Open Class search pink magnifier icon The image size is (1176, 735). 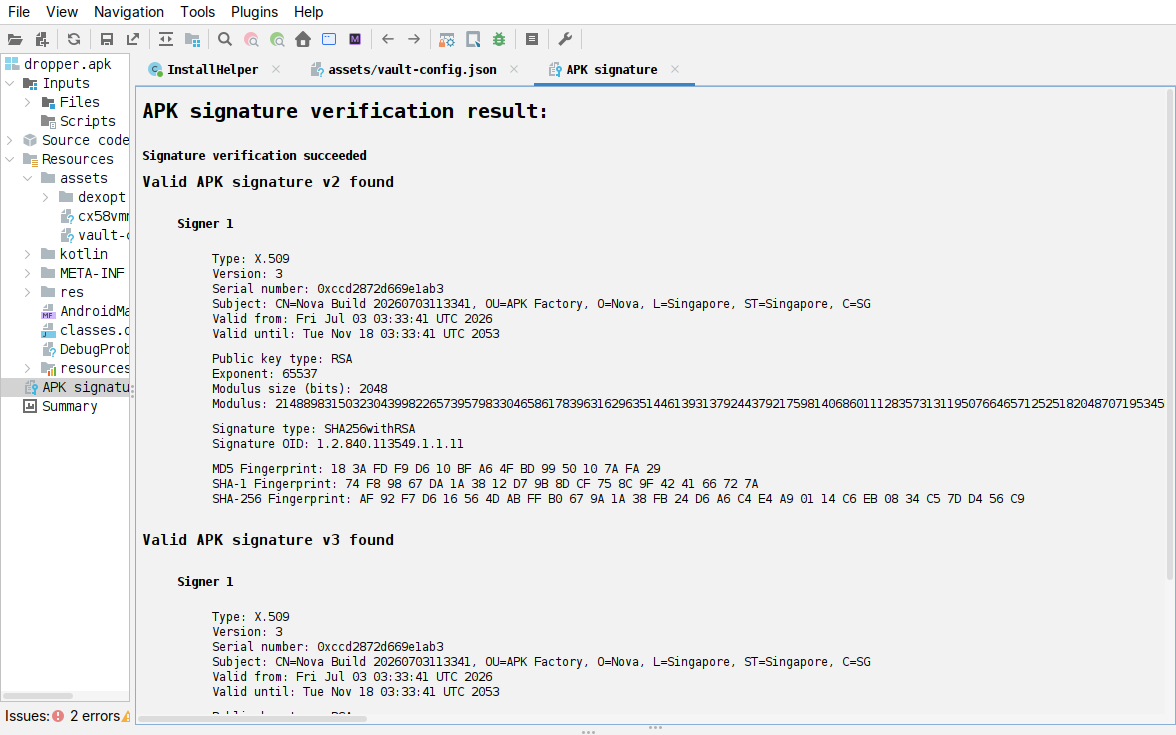tap(251, 39)
